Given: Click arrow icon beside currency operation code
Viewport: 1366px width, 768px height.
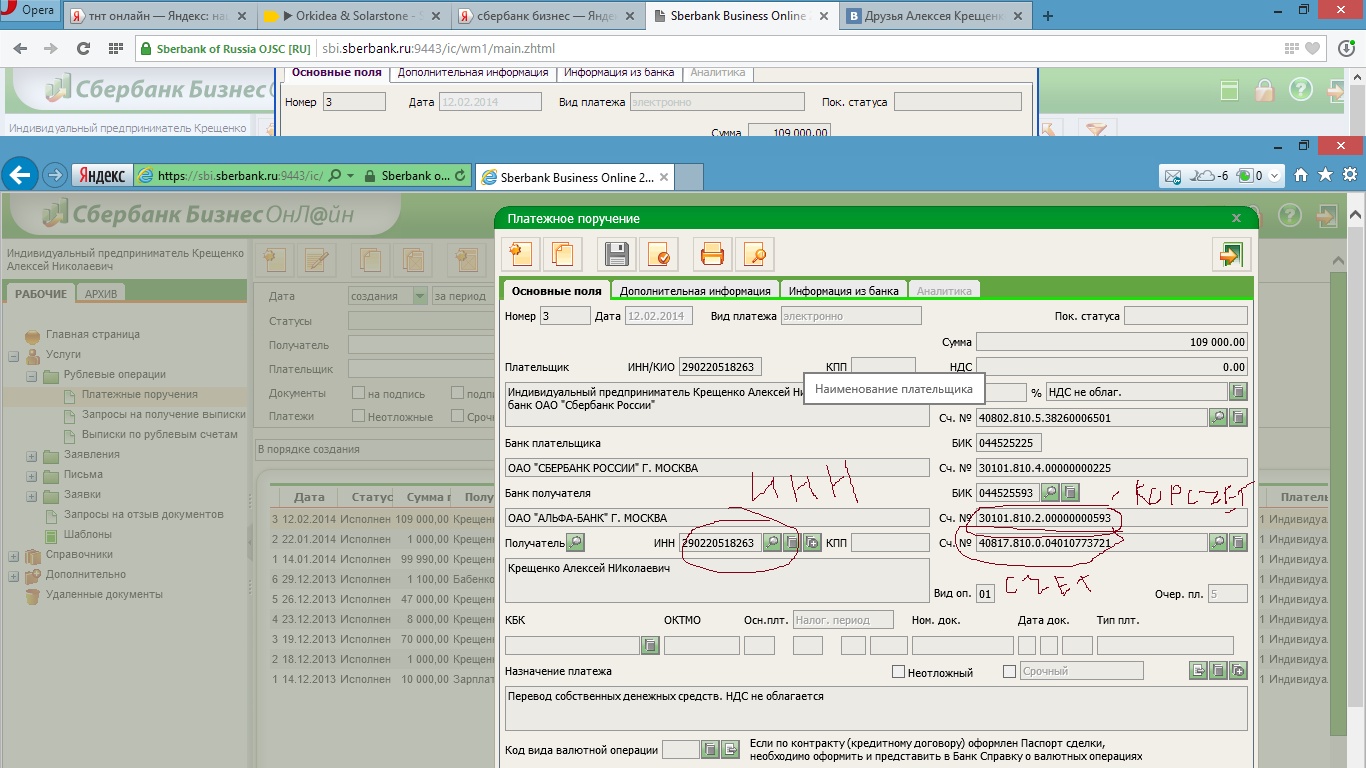Looking at the screenshot, I should [x=731, y=749].
